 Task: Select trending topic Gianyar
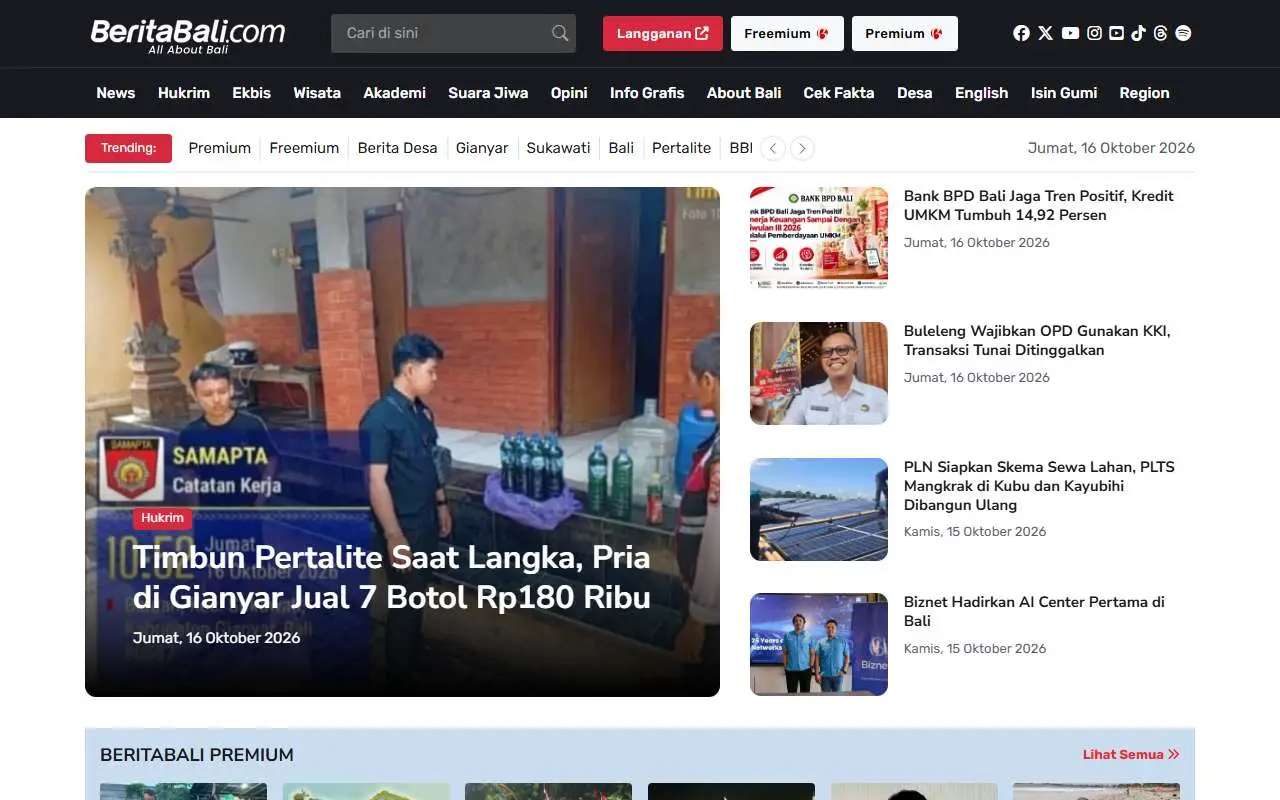point(482,148)
